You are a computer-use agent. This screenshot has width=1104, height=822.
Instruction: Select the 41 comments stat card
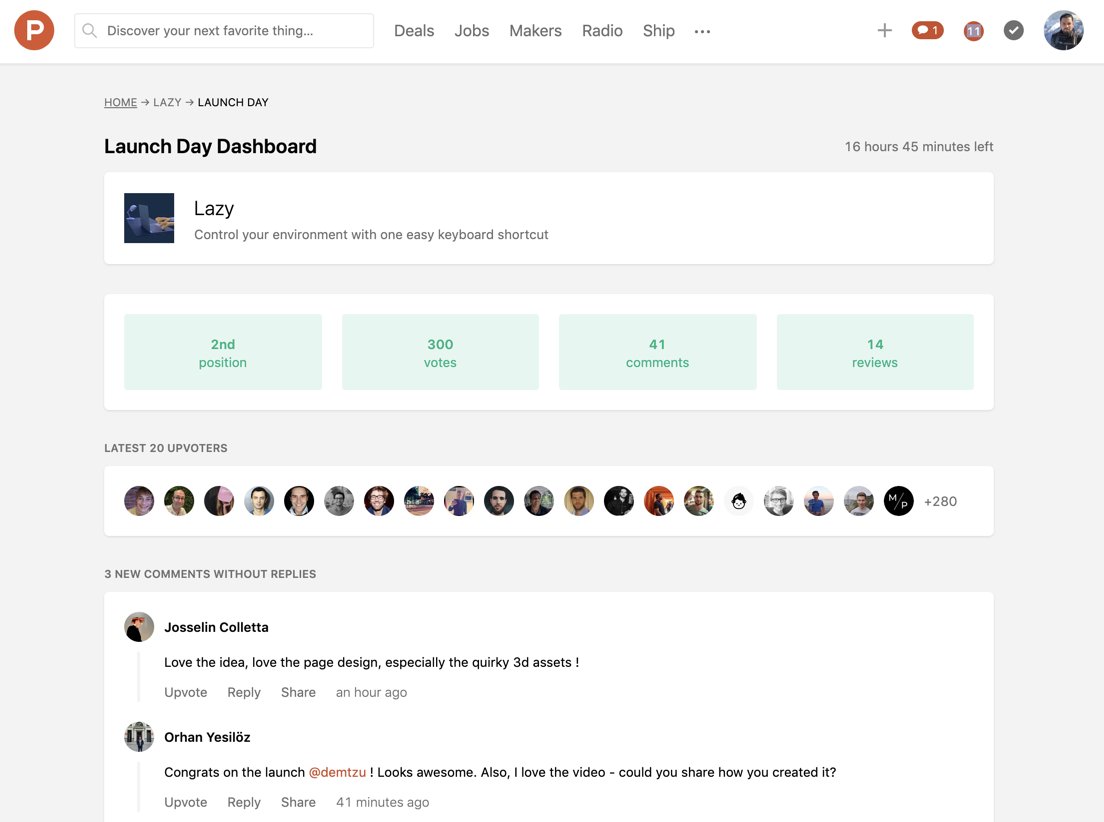[x=658, y=352]
